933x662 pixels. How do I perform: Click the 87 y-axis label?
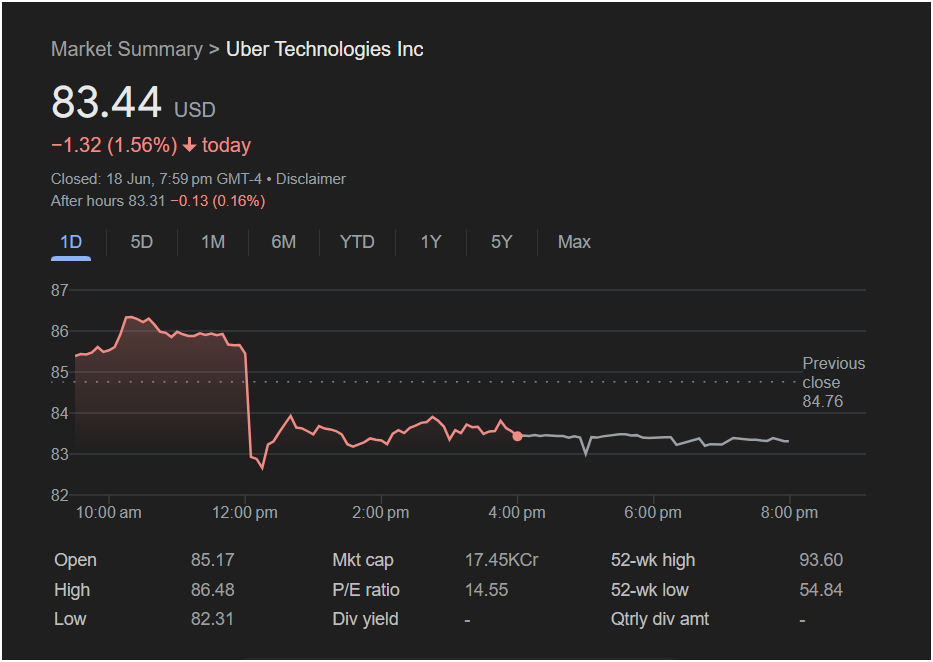coord(60,290)
